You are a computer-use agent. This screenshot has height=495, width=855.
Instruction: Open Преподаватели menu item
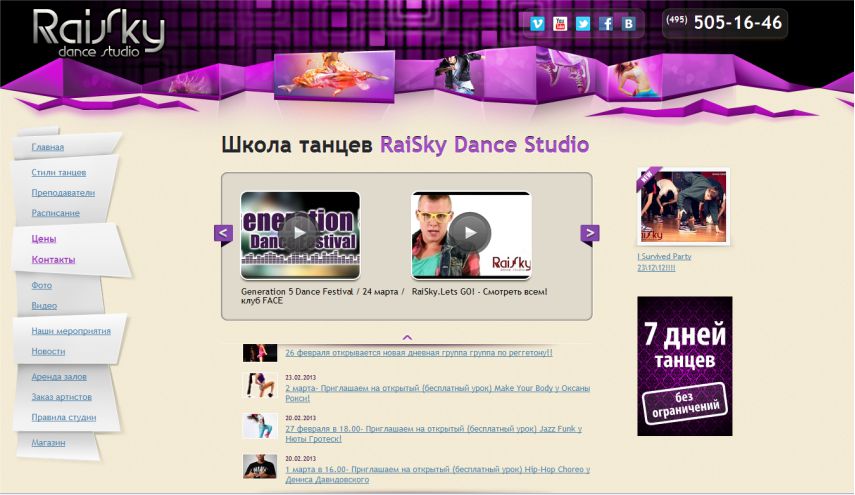(63, 192)
